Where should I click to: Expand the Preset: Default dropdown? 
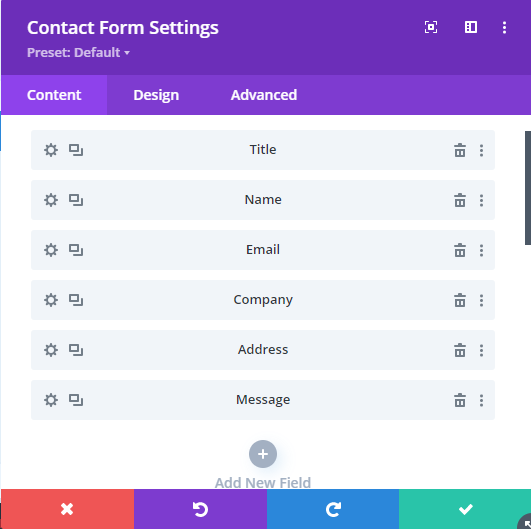tap(78, 52)
